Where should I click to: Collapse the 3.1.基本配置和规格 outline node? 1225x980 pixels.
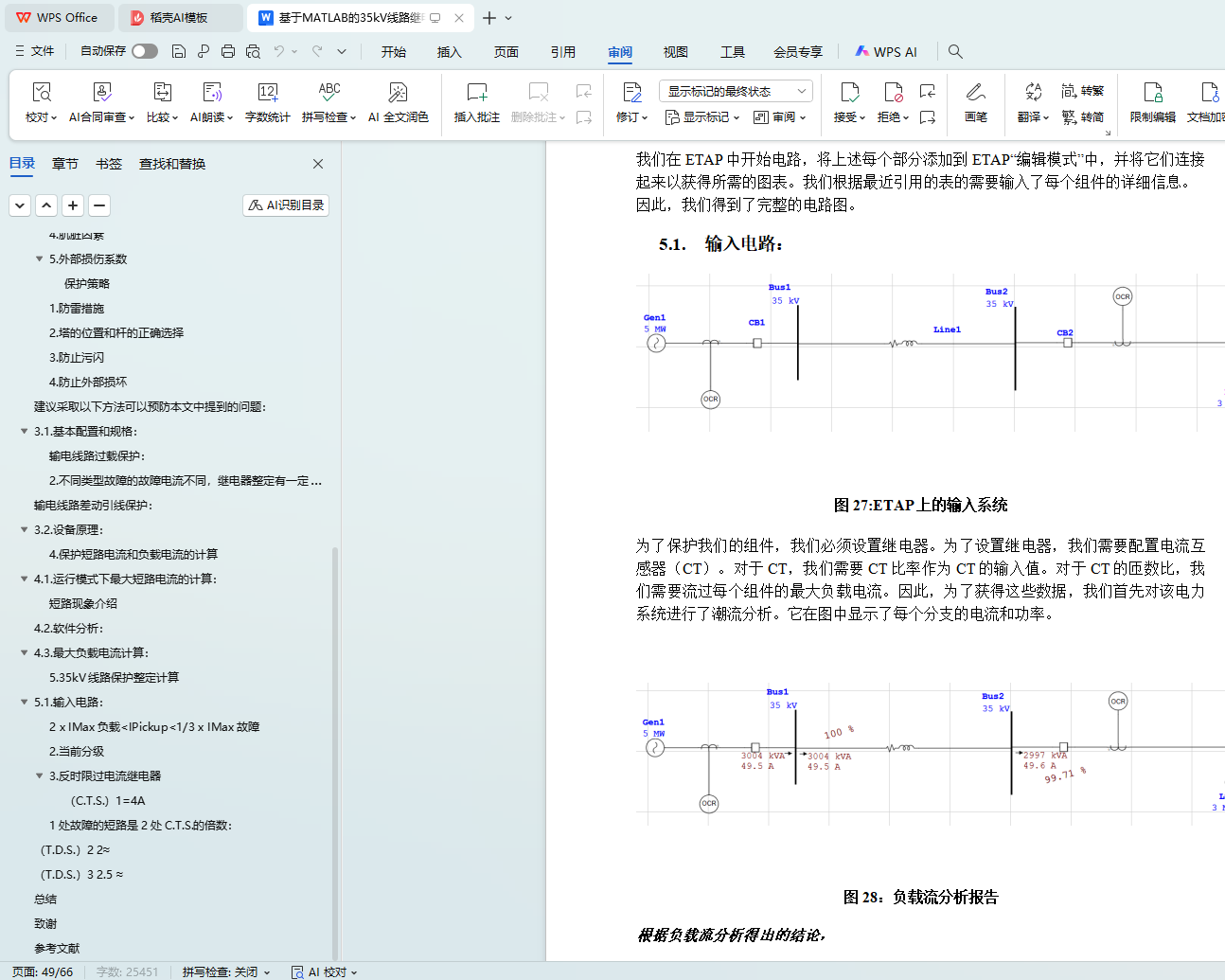pyautogui.click(x=25, y=432)
